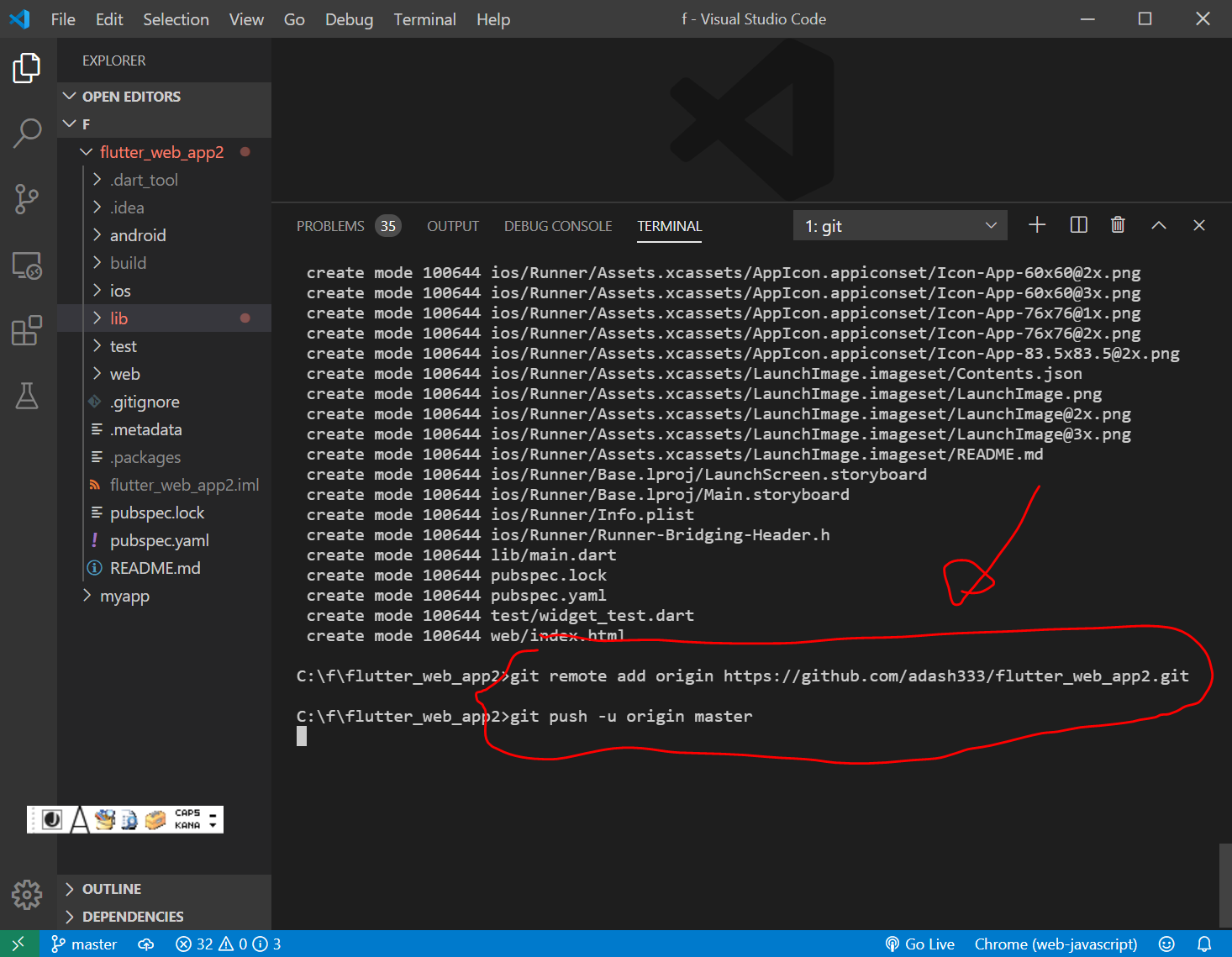Screen dimensions: 1232x957
Task: Open the Go menu
Action: (294, 18)
